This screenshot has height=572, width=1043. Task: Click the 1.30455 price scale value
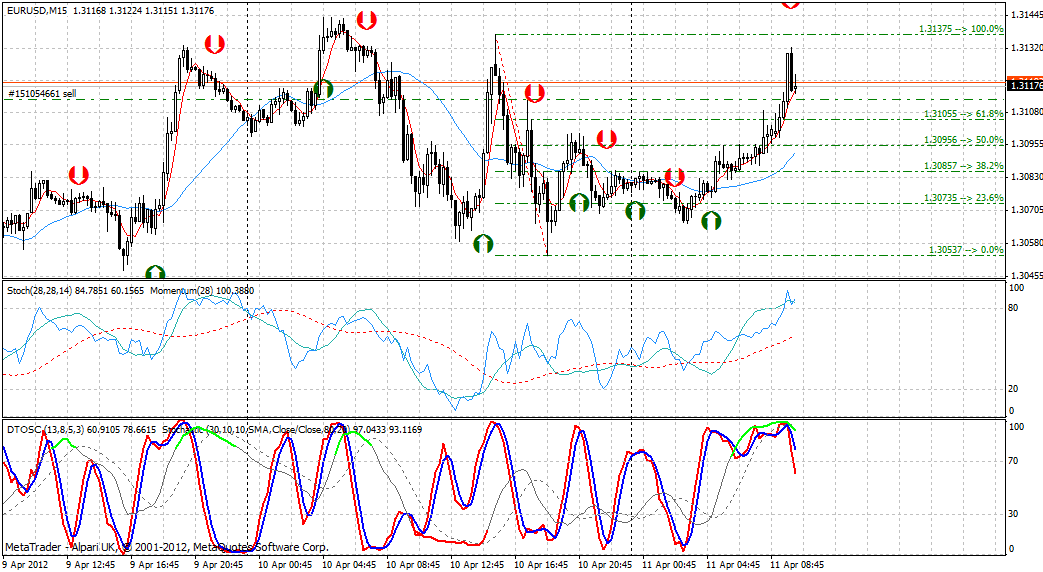1026,275
